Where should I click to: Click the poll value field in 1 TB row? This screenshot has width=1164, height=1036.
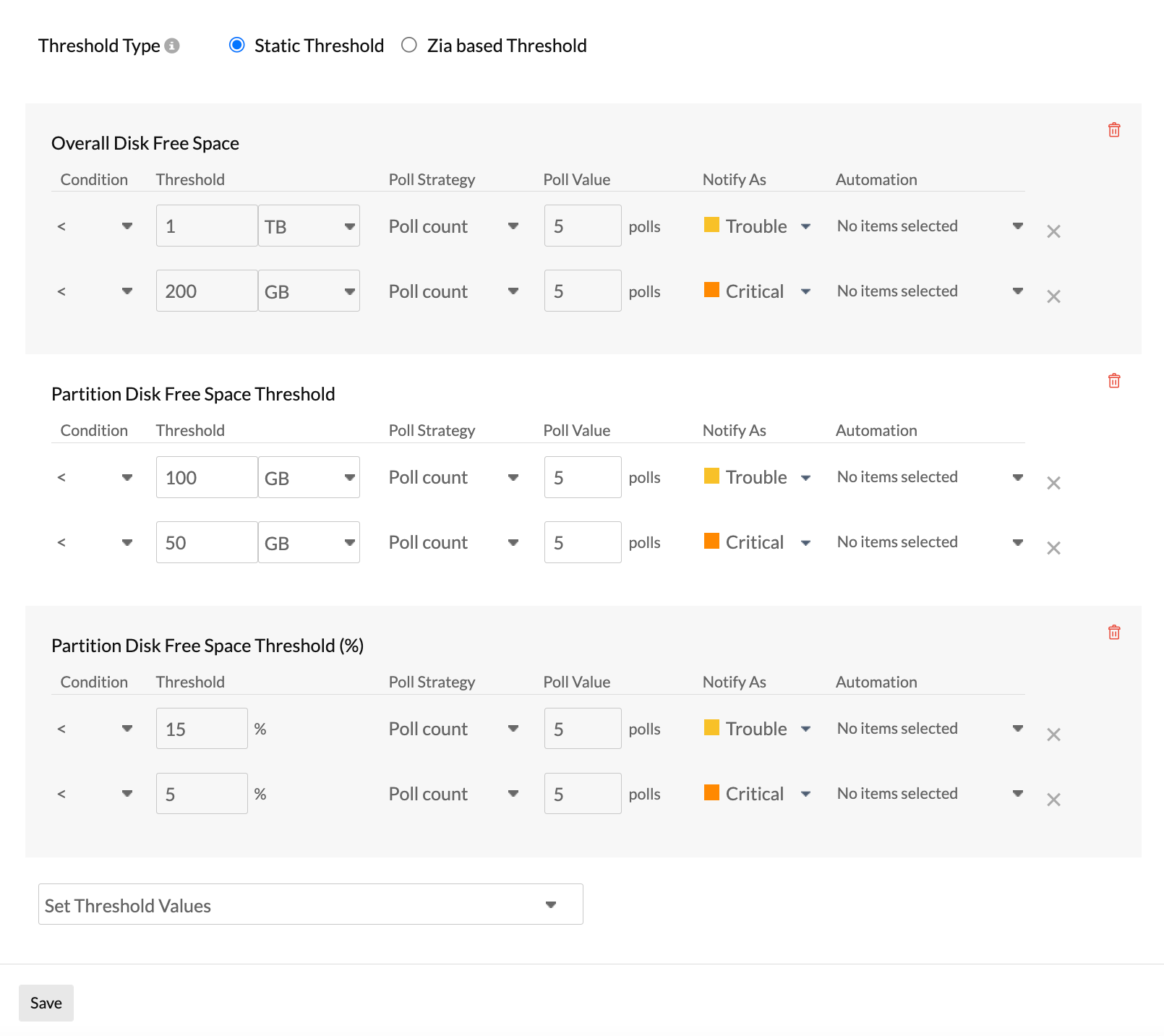coord(582,226)
